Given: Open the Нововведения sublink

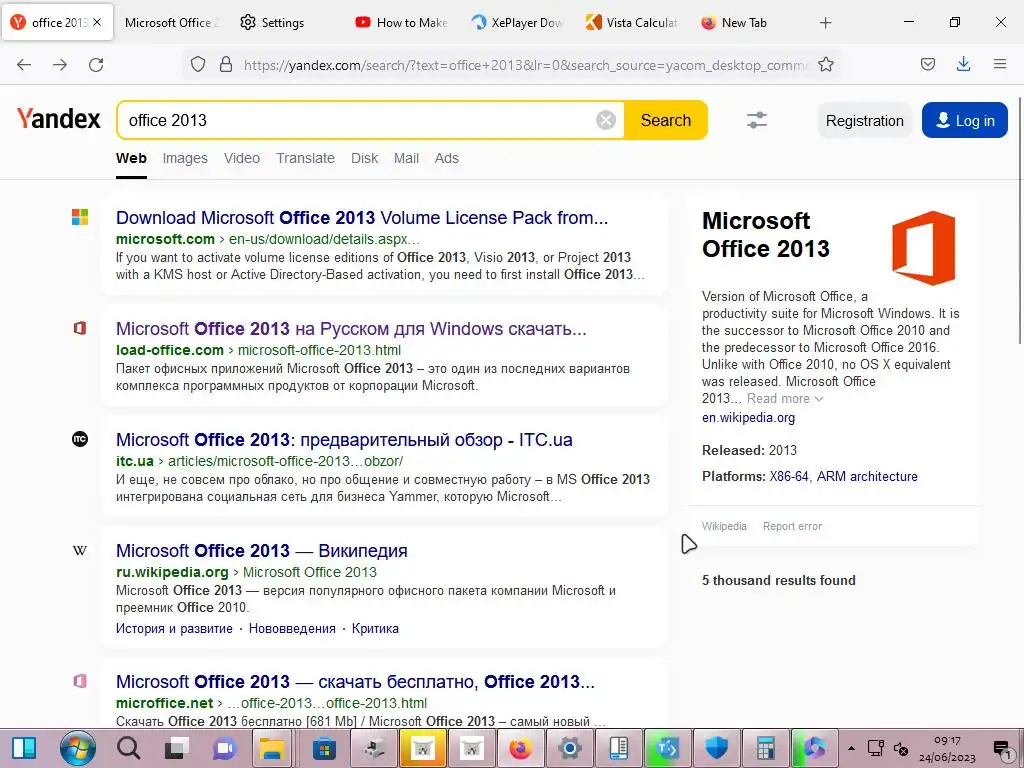Looking at the screenshot, I should click(x=292, y=628).
